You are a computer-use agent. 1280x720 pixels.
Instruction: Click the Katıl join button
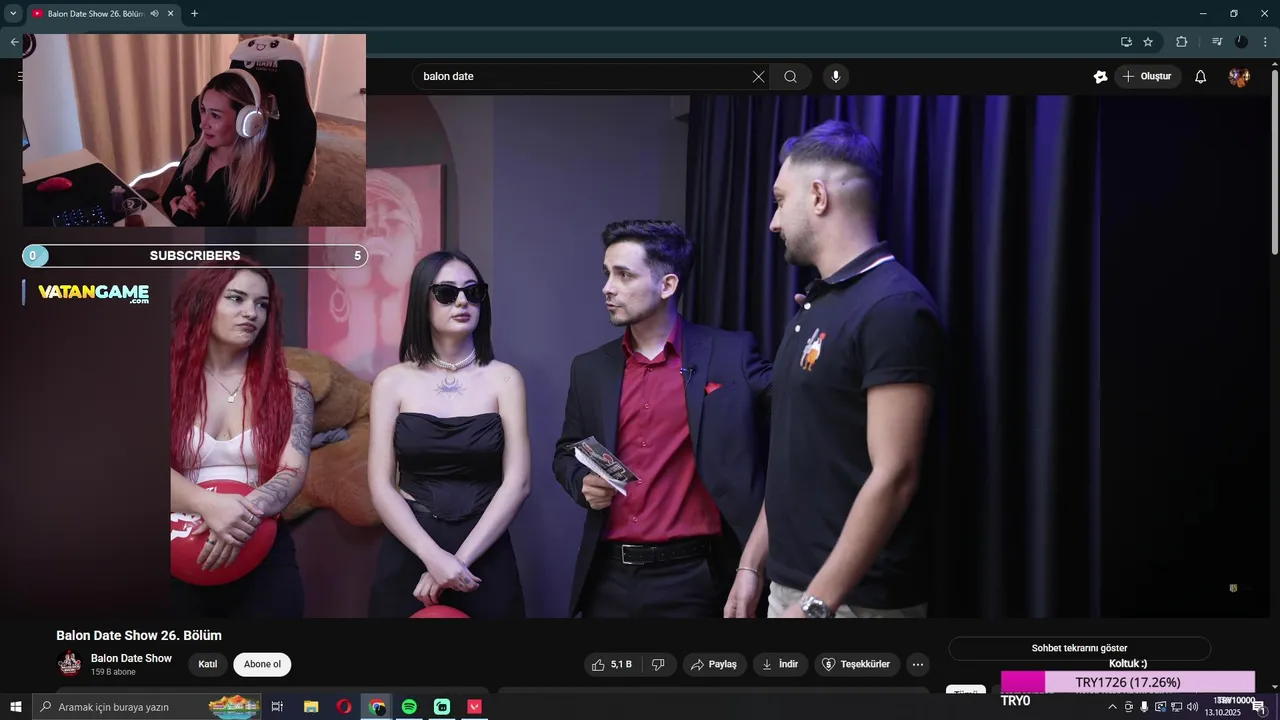tap(208, 665)
